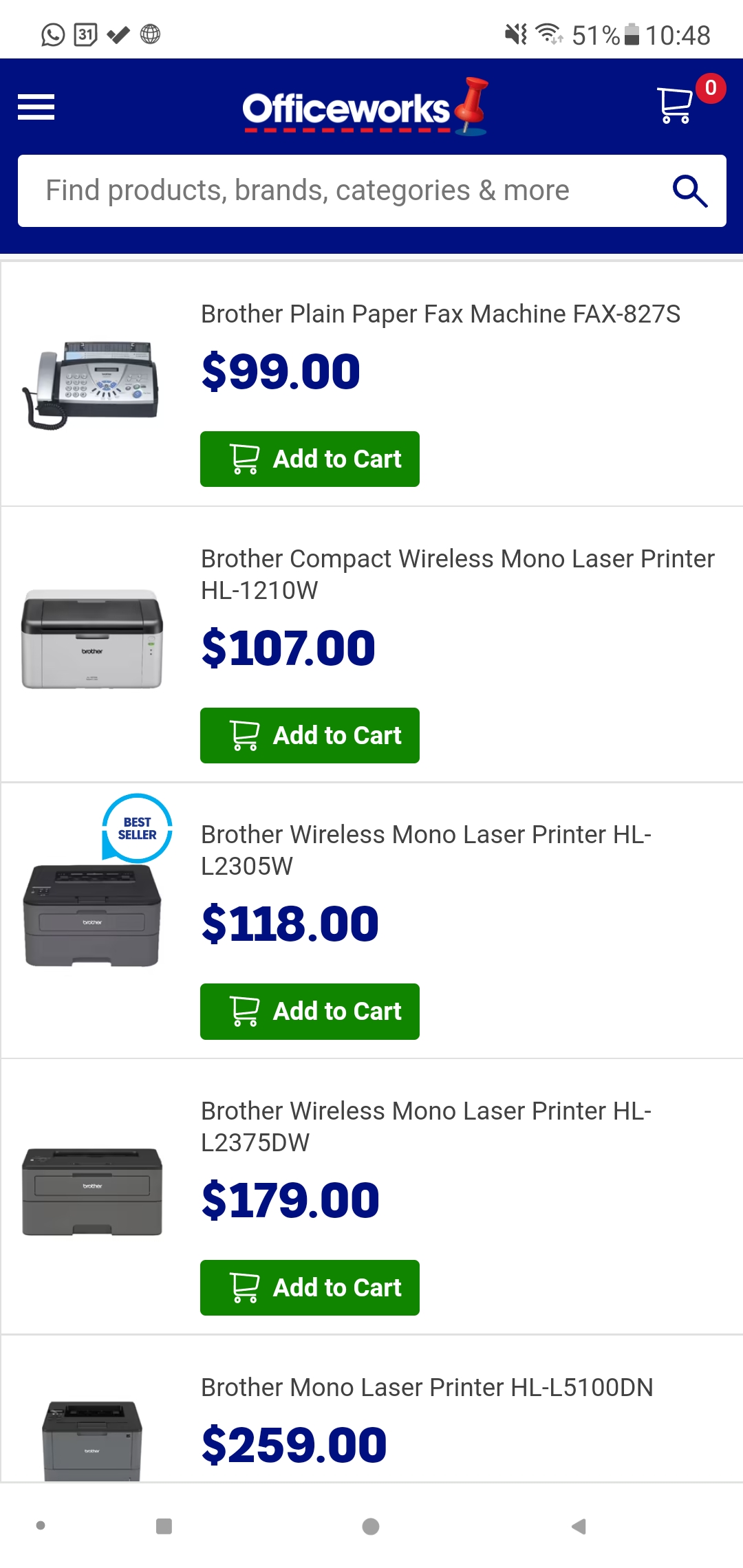
Task: Tap the Officeworks logo
Action: click(365, 107)
